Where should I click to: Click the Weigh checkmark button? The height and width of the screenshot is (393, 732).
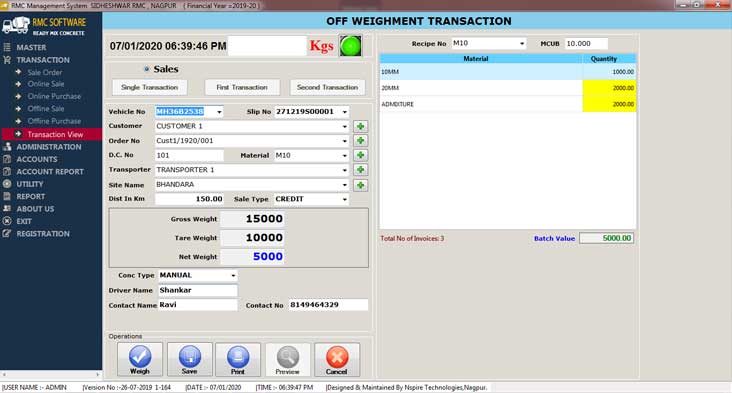(x=140, y=359)
